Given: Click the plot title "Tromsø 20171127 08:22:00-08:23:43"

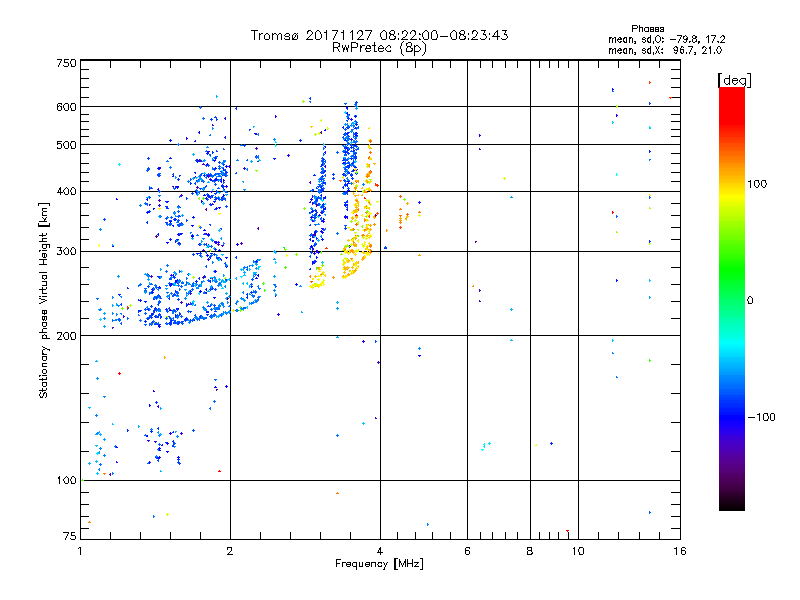Looking at the screenshot, I should tap(379, 35).
